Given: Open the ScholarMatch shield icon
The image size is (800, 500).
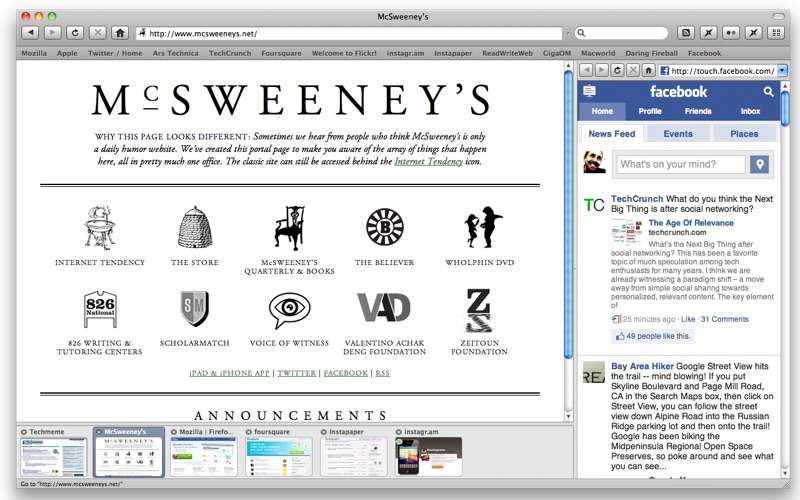Looking at the screenshot, I should tap(194, 309).
